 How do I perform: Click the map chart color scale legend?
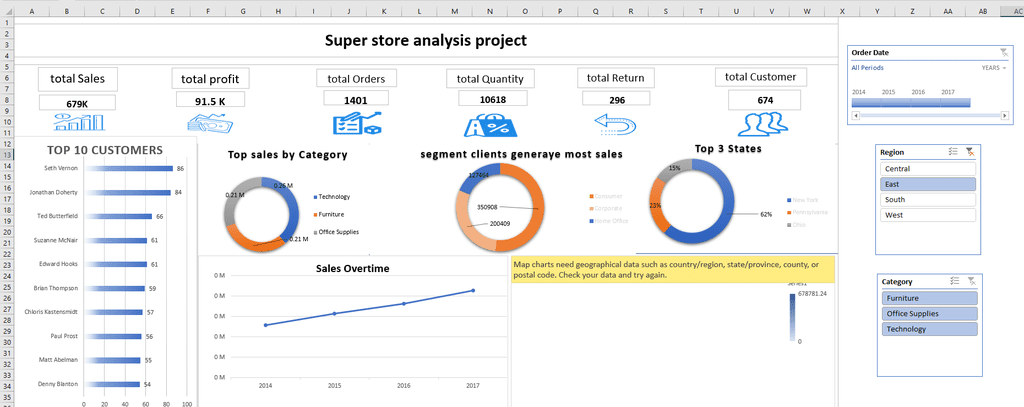tap(793, 317)
